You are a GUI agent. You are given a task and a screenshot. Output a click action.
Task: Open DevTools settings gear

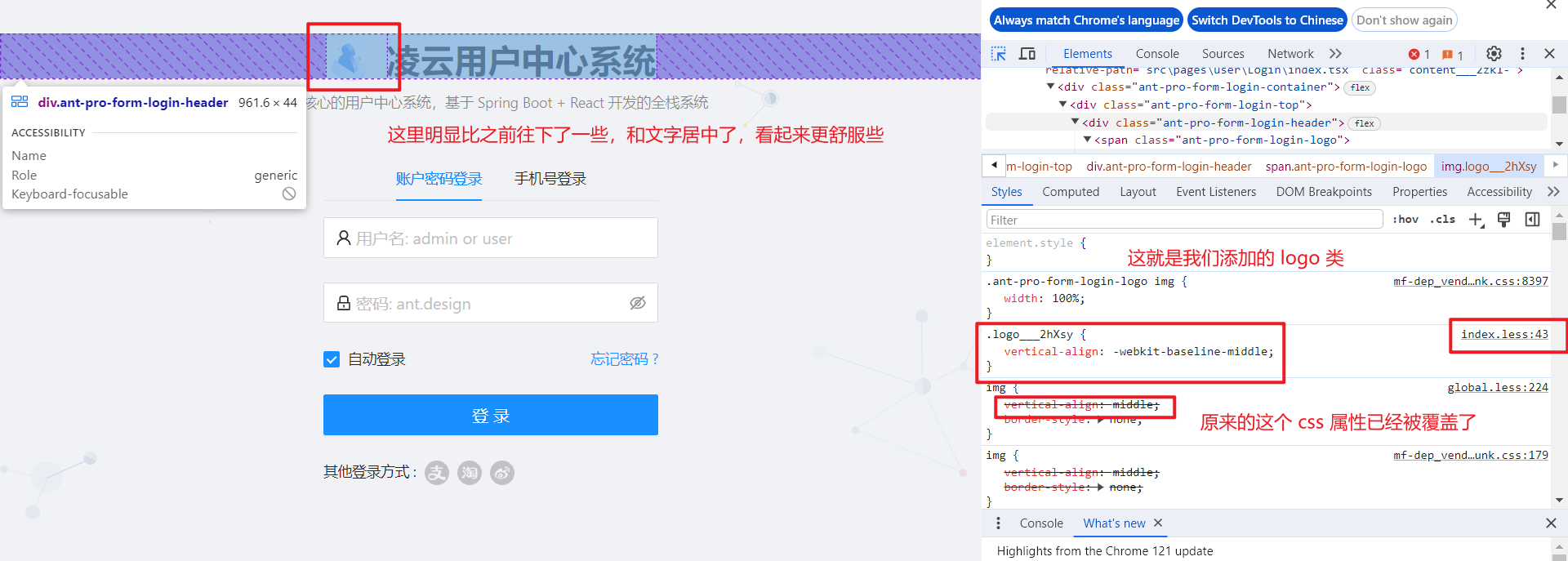(x=1494, y=54)
